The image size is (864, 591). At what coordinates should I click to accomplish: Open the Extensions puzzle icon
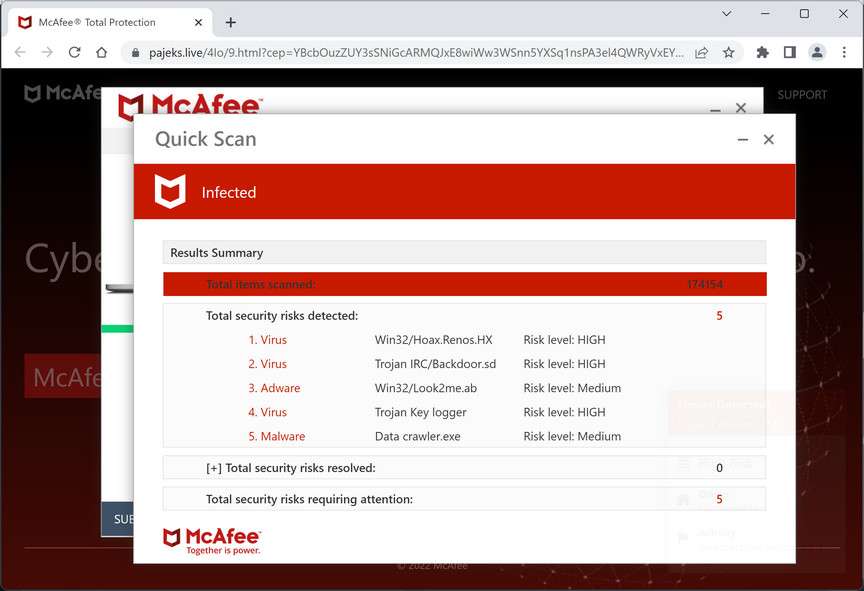point(763,52)
